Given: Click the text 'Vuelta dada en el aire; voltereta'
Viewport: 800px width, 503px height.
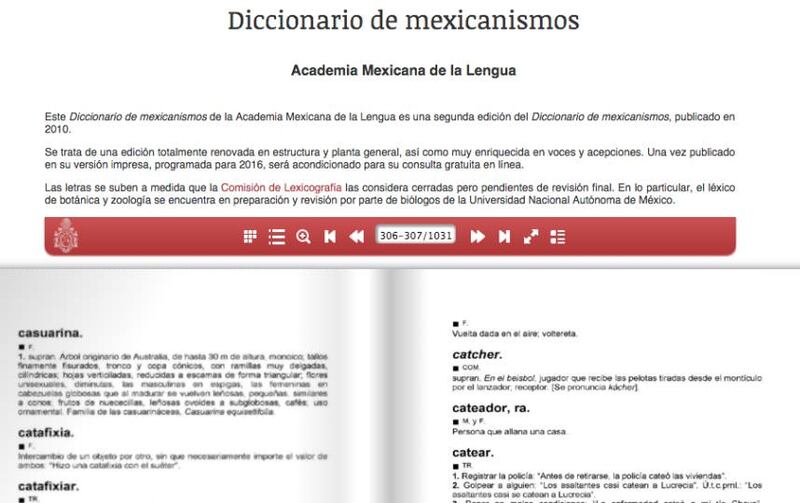Looking at the screenshot, I should click(514, 334).
